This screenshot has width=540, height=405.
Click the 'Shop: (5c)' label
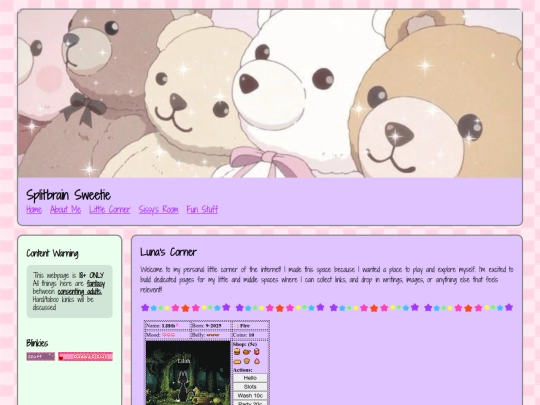point(245,344)
